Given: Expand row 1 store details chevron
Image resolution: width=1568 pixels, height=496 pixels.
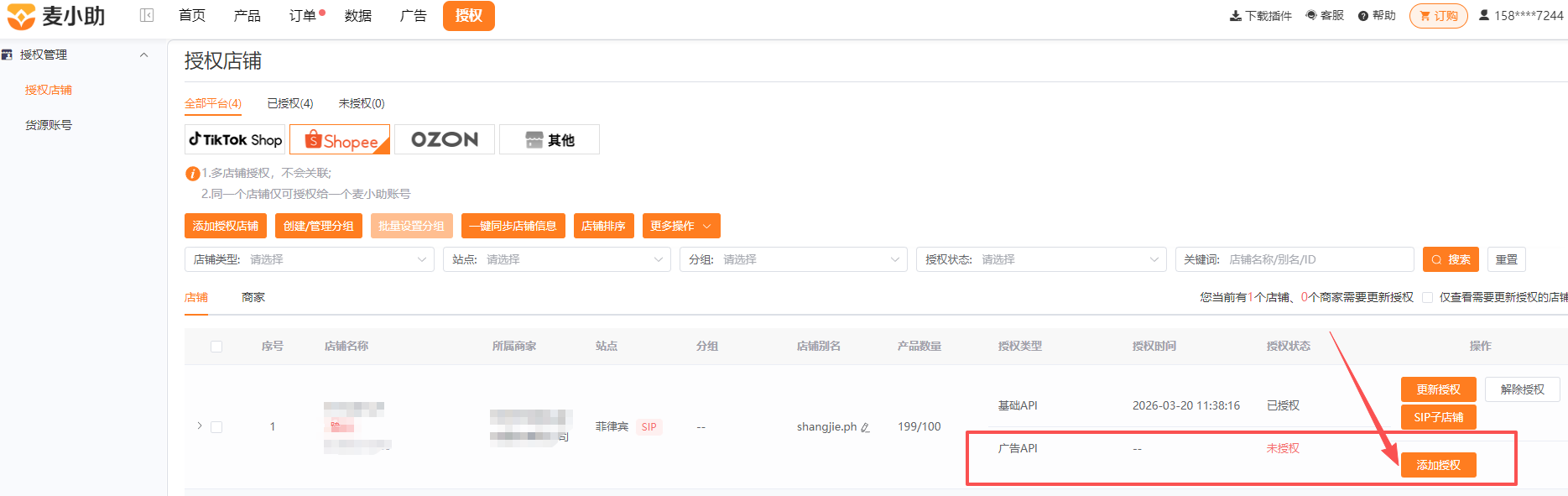Looking at the screenshot, I should tap(199, 426).
